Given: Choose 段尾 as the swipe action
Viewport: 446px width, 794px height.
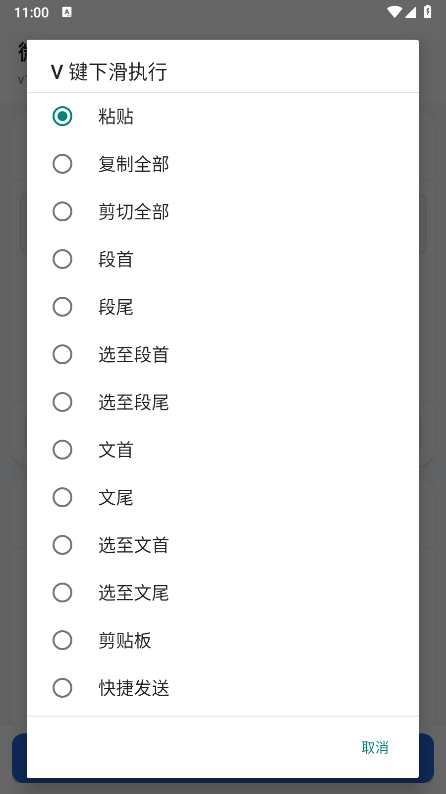Looking at the screenshot, I should tap(223, 307).
